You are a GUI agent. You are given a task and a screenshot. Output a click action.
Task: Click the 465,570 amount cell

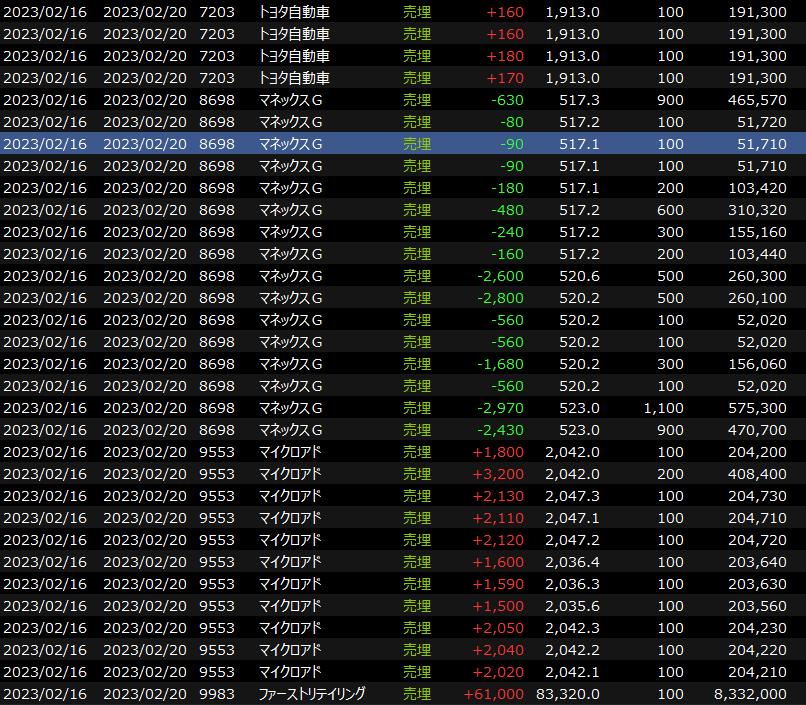click(757, 100)
